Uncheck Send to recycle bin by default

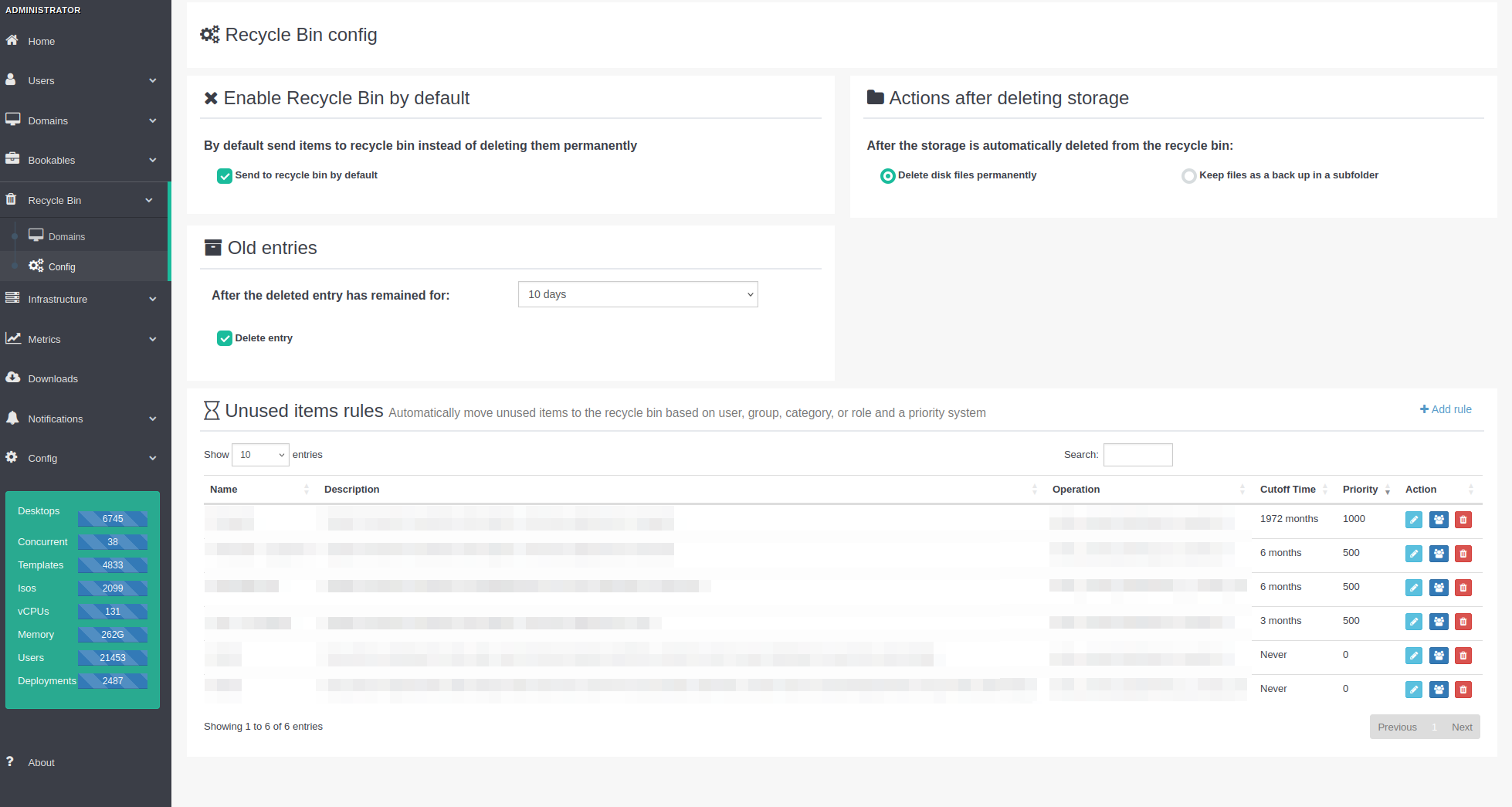(225, 176)
